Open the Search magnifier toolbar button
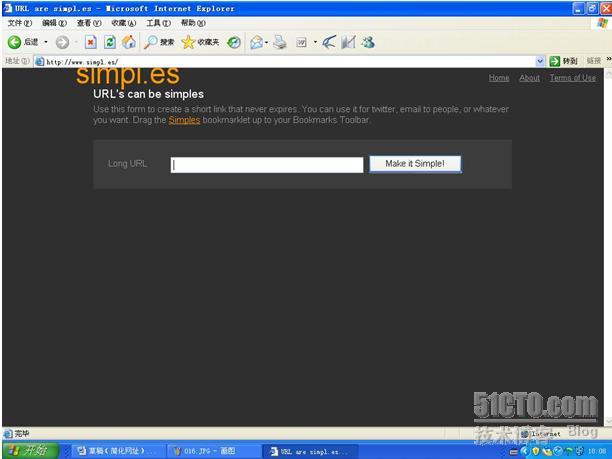The image size is (612, 459). pos(158,42)
